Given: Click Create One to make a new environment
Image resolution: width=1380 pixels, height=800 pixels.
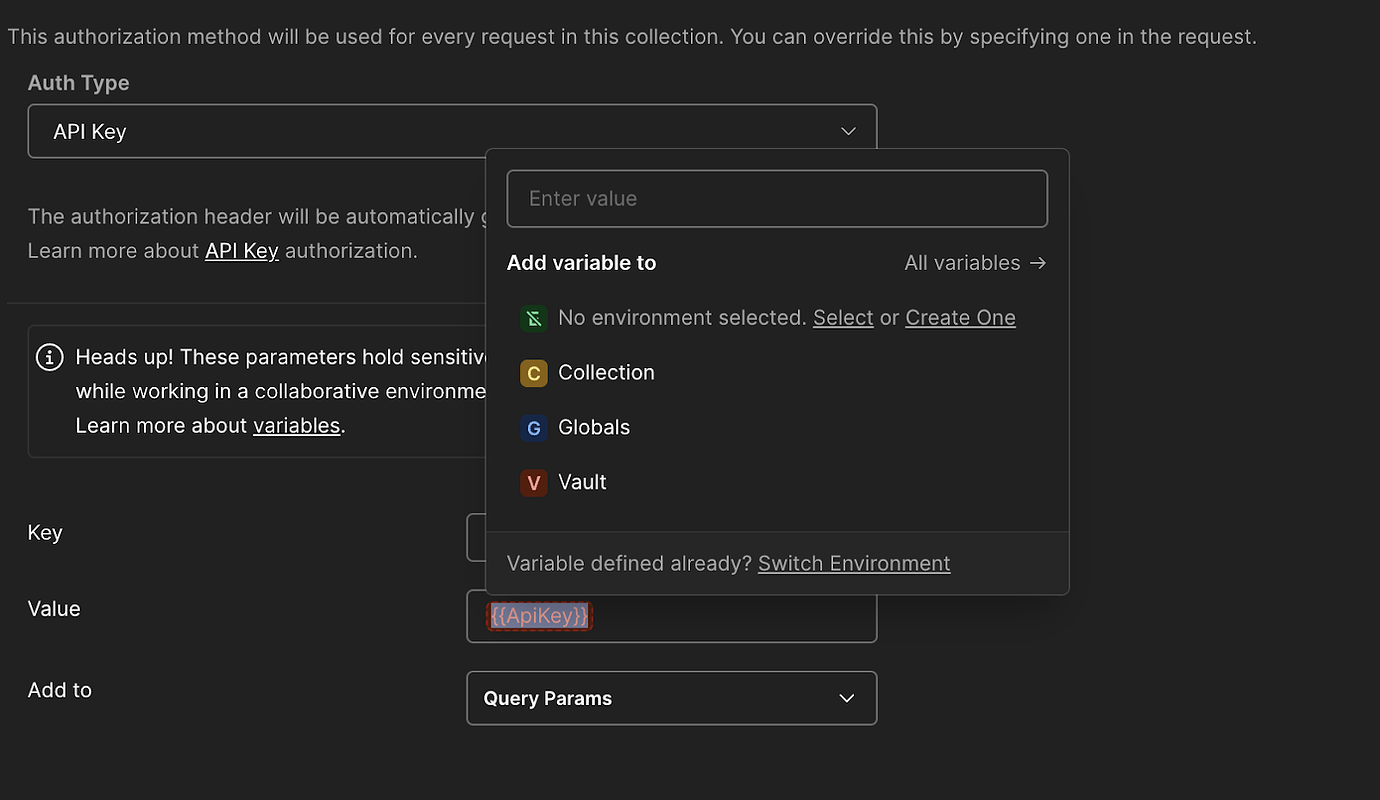Looking at the screenshot, I should pos(960,317).
